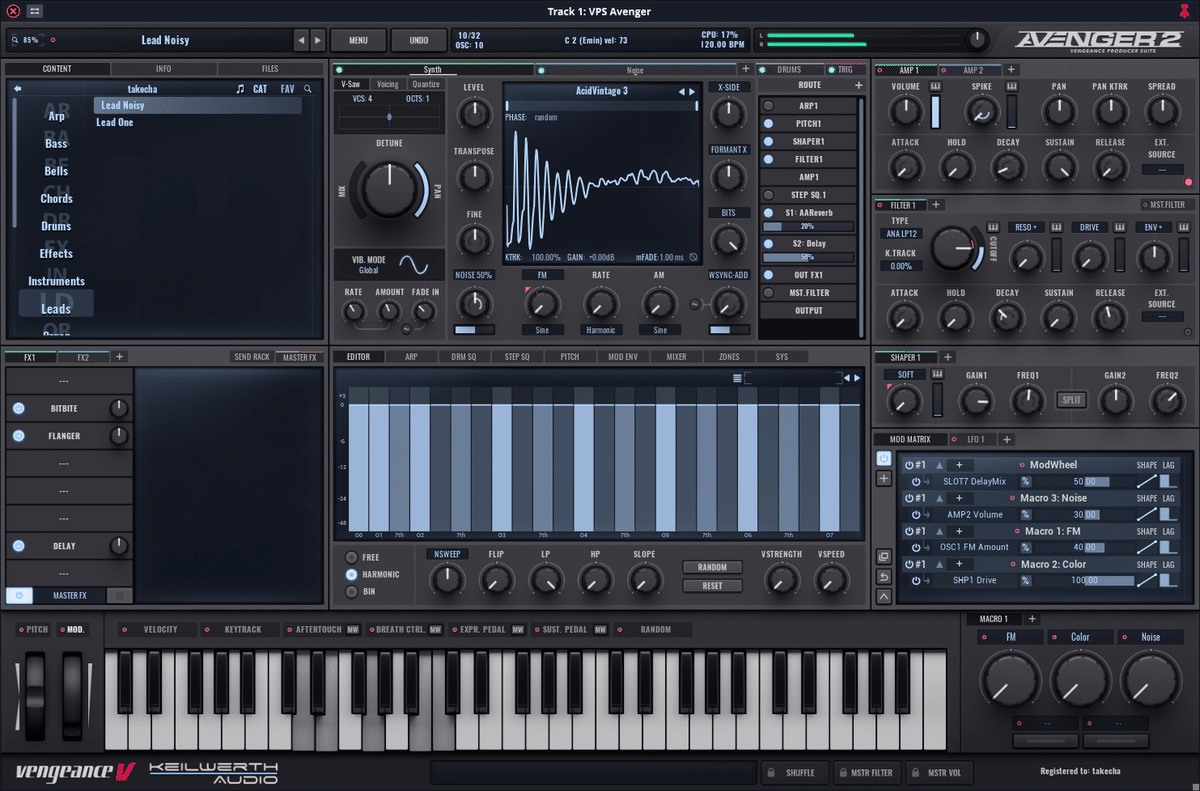Select the BIN radio option
Image resolution: width=1200 pixels, height=791 pixels.
351,591
